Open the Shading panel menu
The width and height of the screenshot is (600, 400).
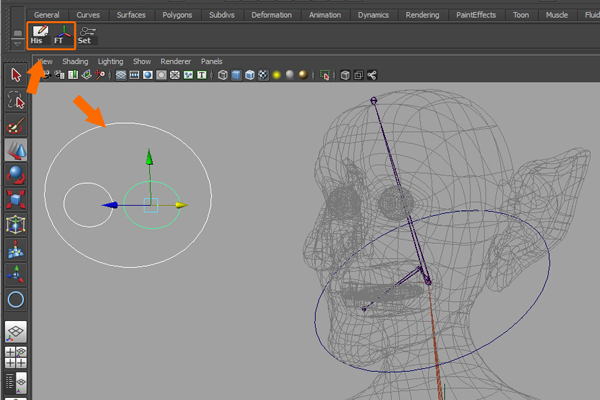coord(75,61)
